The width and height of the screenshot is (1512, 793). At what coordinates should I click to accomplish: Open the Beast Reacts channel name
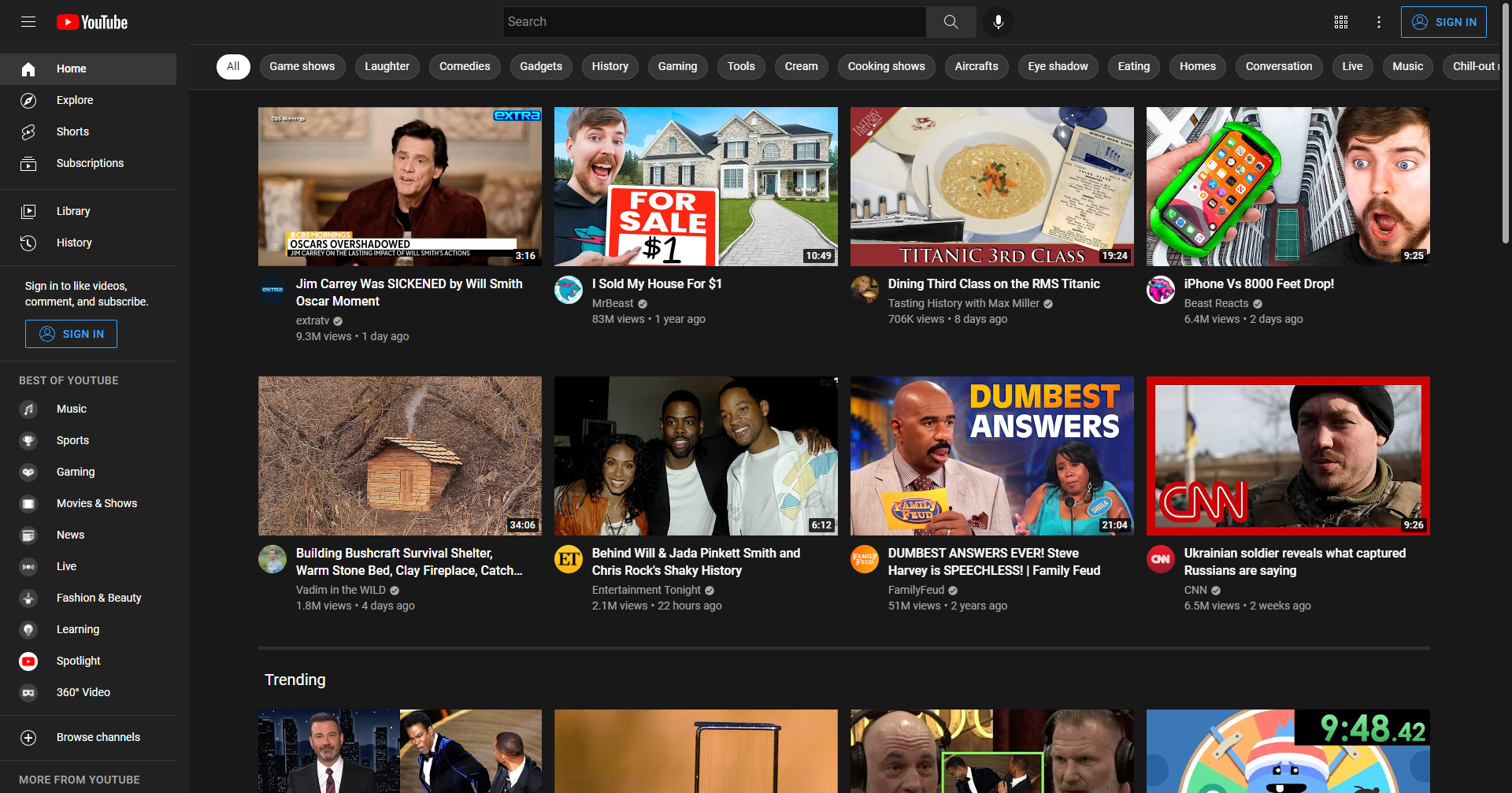pos(1217,304)
